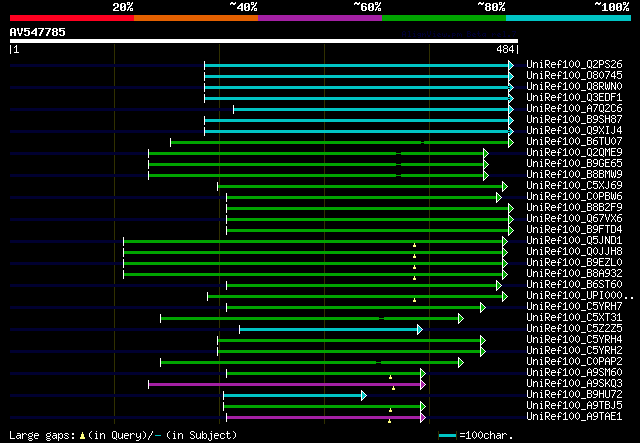Screen dimensions: 640x443
Task: Select the UniRef100_C5XT31 label
Action: pos(574,318)
